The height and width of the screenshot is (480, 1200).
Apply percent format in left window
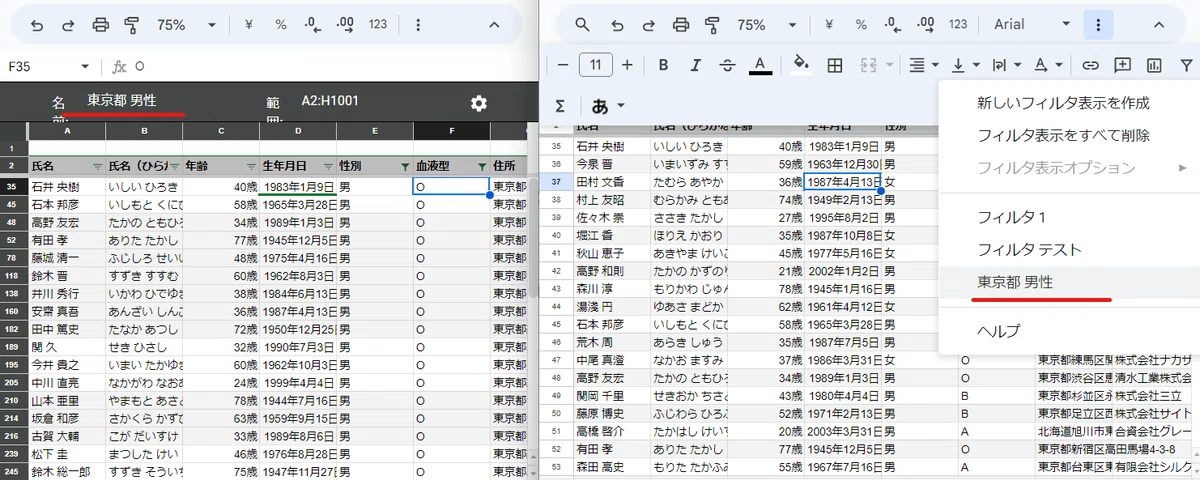pyautogui.click(x=280, y=24)
